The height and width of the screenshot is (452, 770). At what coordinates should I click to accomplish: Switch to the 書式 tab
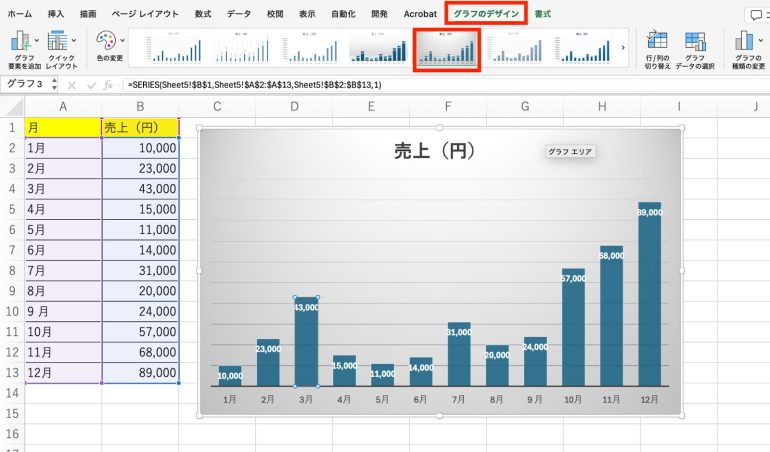click(543, 14)
